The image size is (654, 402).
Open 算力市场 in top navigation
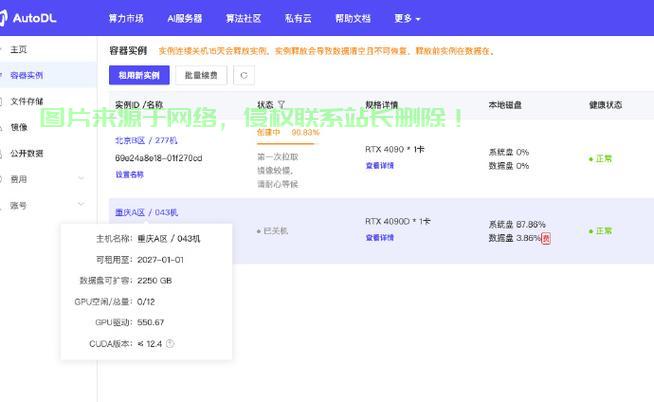126,18
